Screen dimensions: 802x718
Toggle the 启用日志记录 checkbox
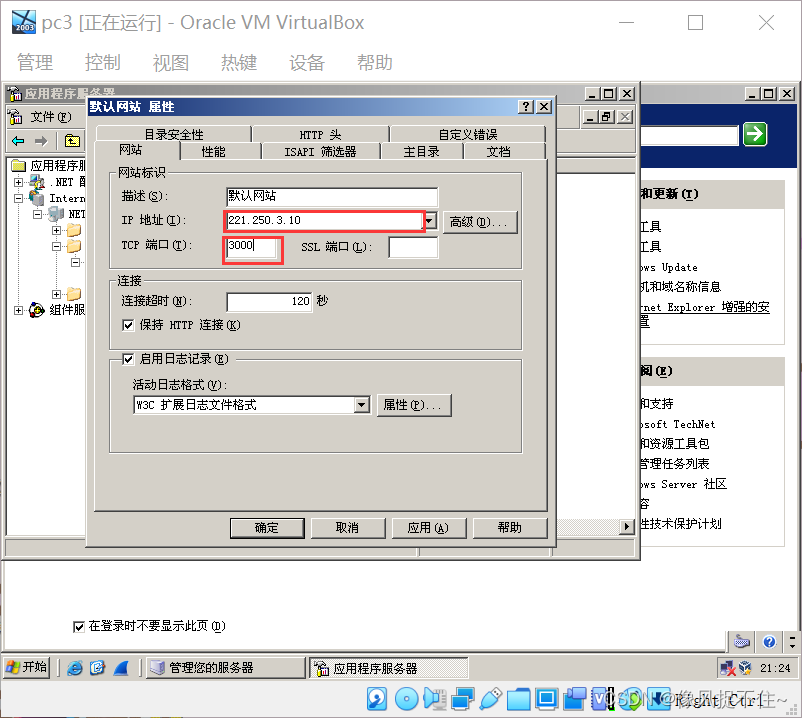tap(128, 359)
